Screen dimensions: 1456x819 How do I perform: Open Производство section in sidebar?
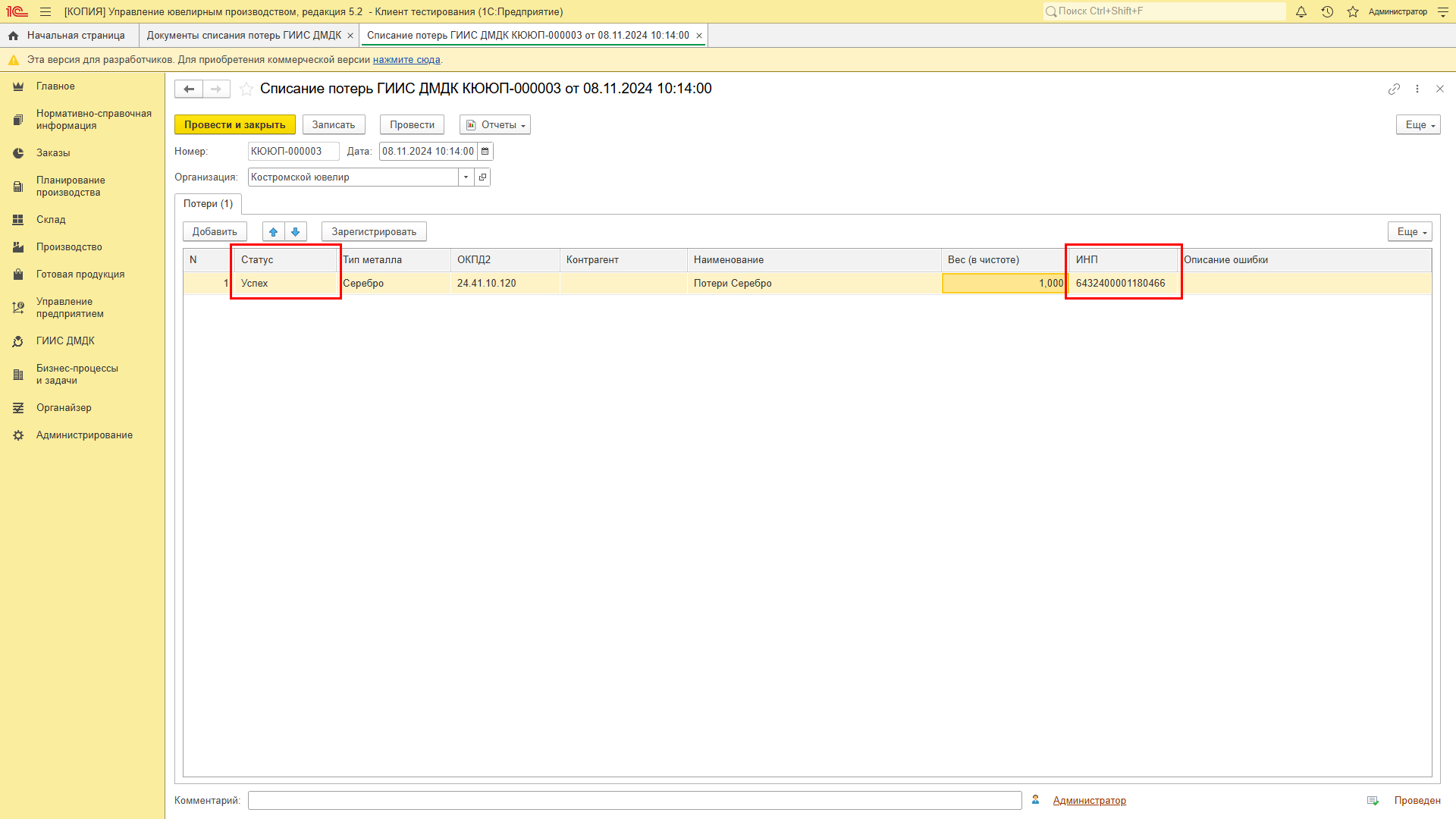tap(69, 247)
